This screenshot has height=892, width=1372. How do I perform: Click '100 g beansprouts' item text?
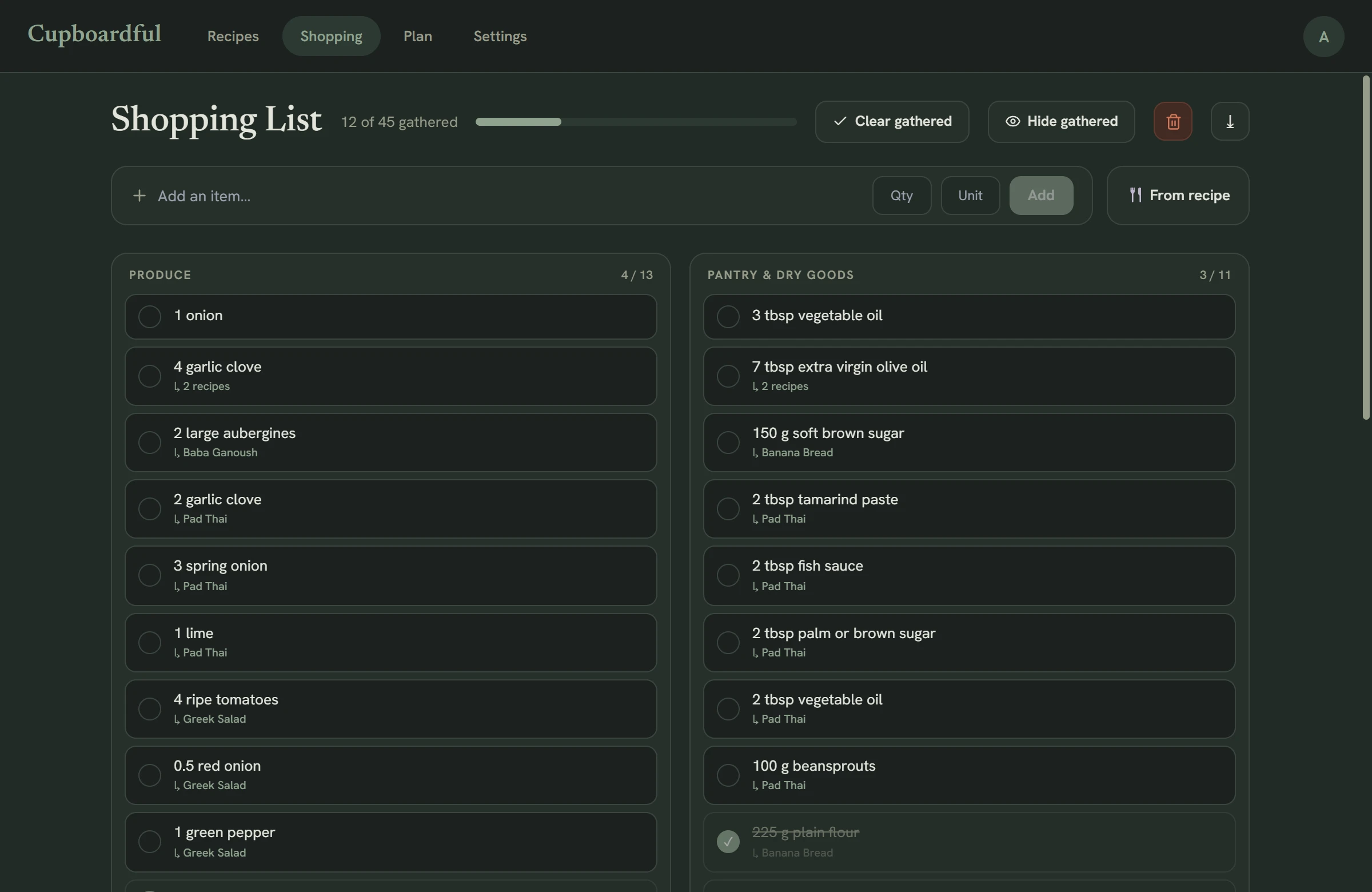click(x=814, y=766)
